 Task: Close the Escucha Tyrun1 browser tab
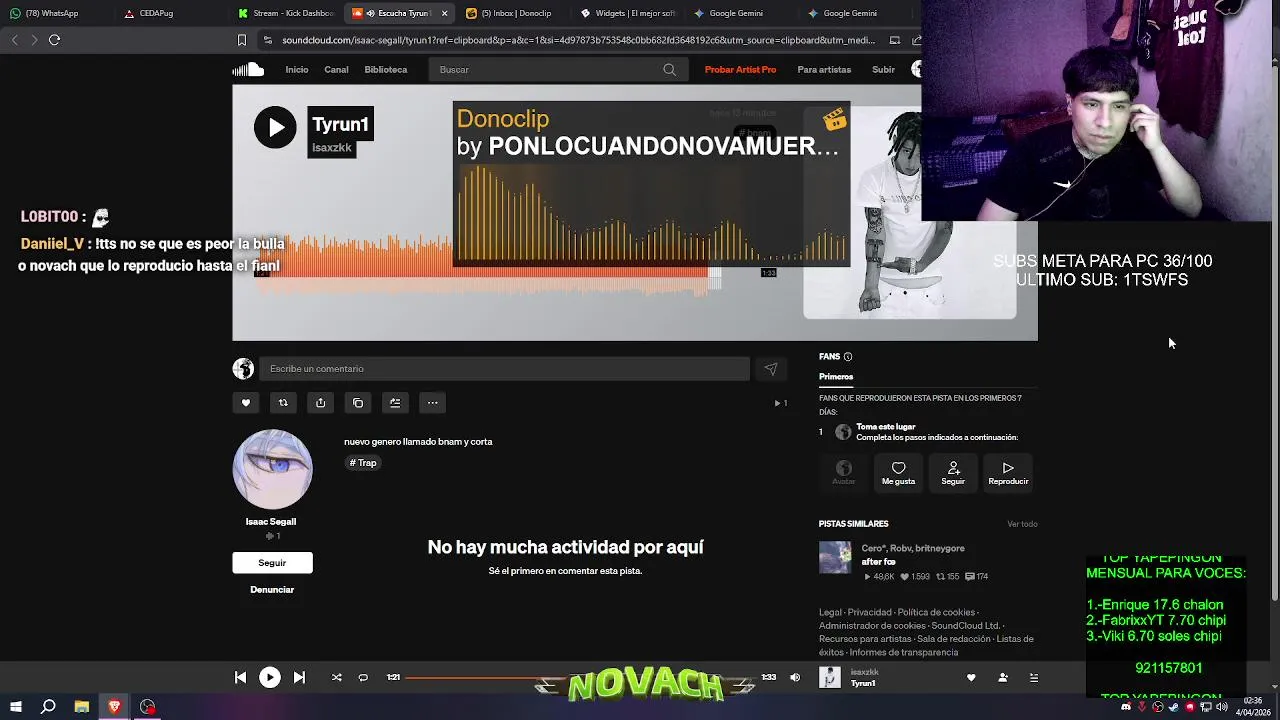pos(444,13)
